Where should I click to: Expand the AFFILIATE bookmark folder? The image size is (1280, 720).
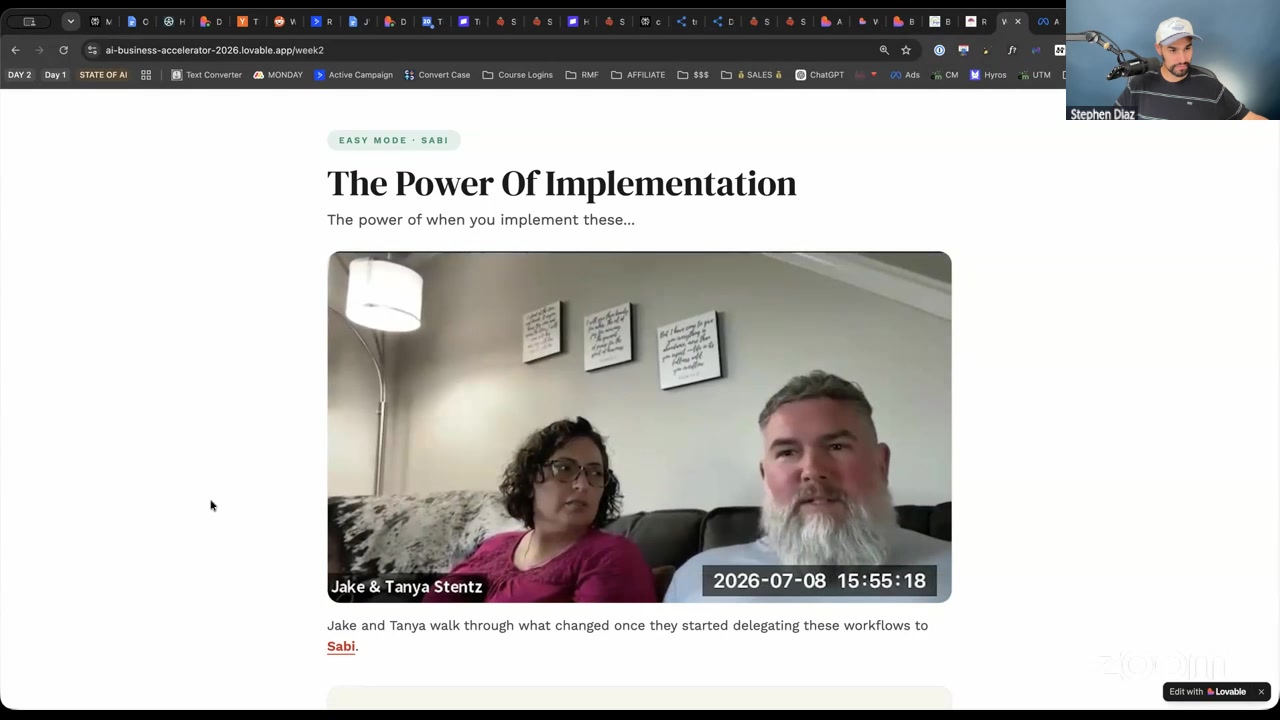click(x=638, y=75)
